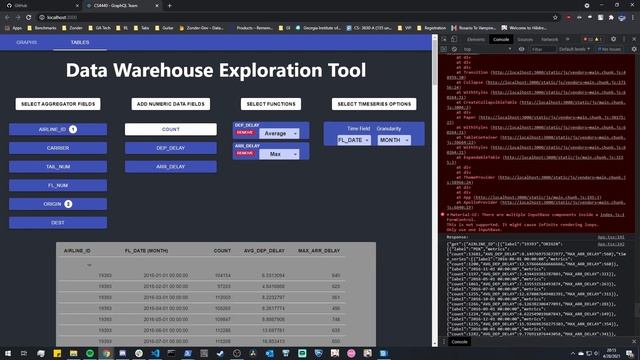Open the Time Field FL_DATE dropdown
Image resolution: width=640 pixels, height=360 pixels.
[x=354, y=140]
